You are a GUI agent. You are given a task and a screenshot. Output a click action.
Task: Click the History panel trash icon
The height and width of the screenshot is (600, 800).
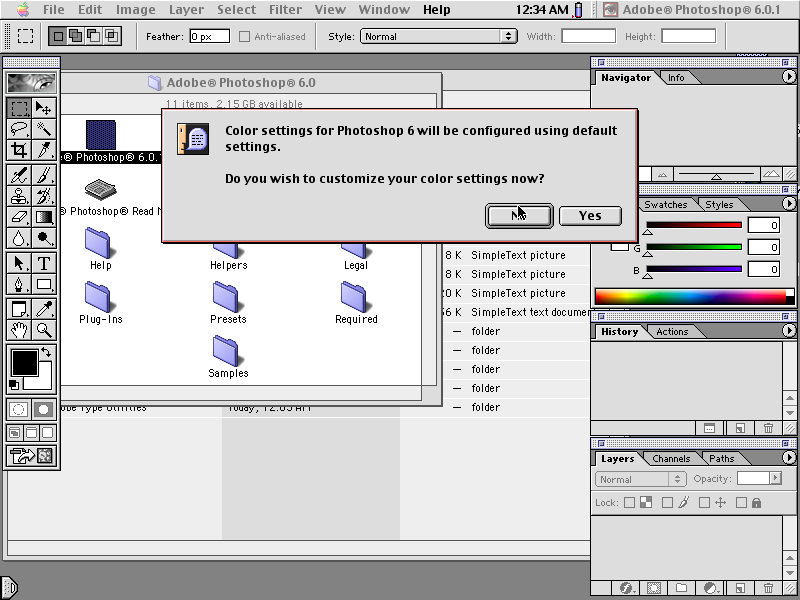coord(769,429)
